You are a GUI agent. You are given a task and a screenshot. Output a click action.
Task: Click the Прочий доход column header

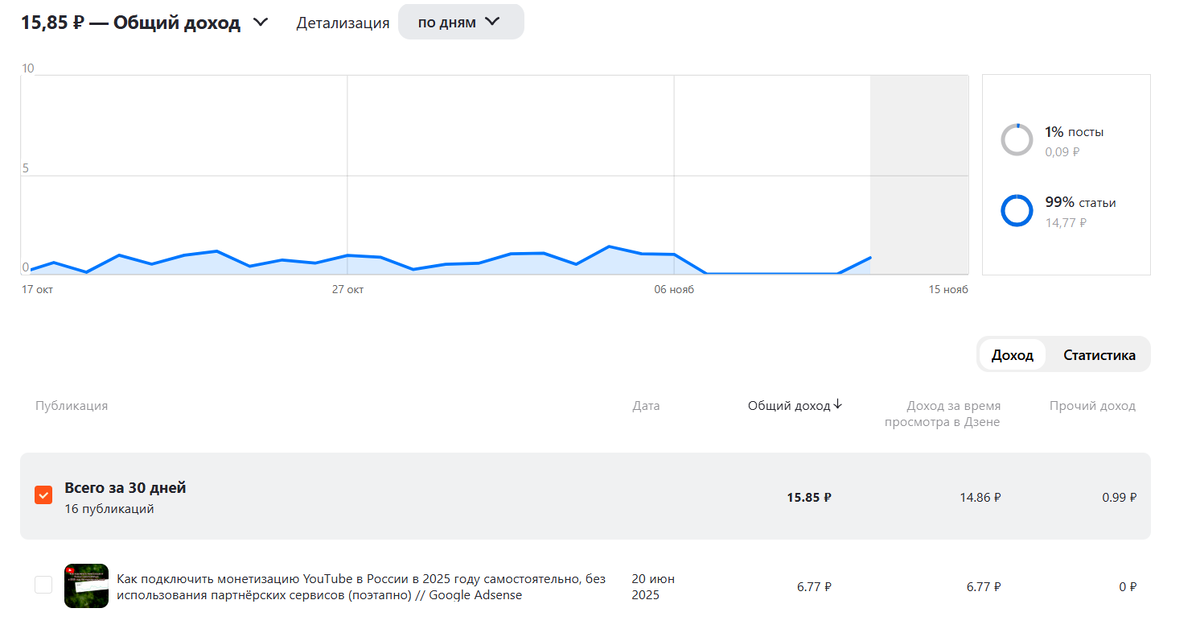coord(1092,405)
